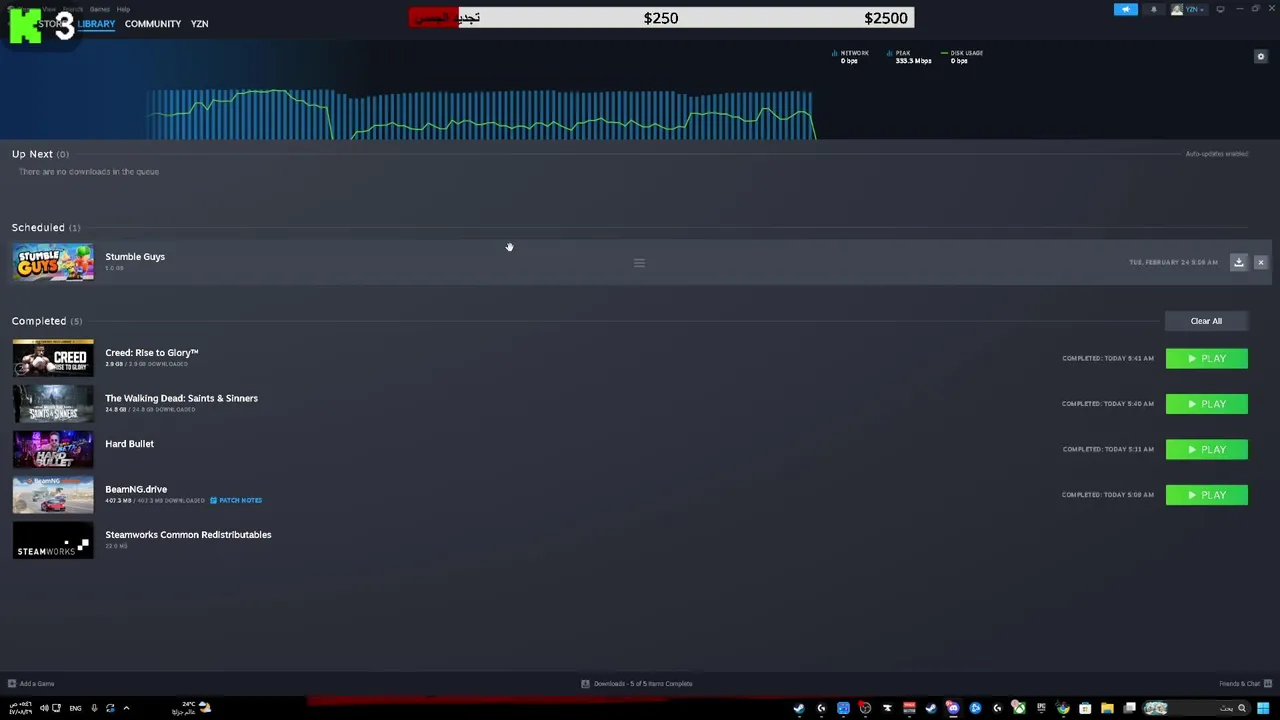The width and height of the screenshot is (1280, 720).
Task: View BeamNG.drive PATCH NOTES
Action: coord(236,500)
